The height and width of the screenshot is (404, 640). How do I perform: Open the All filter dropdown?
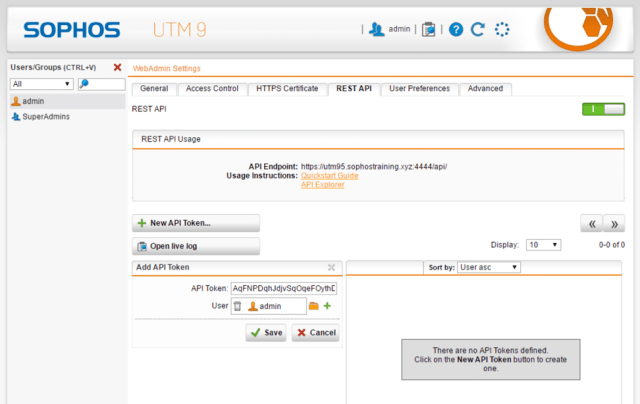click(42, 84)
